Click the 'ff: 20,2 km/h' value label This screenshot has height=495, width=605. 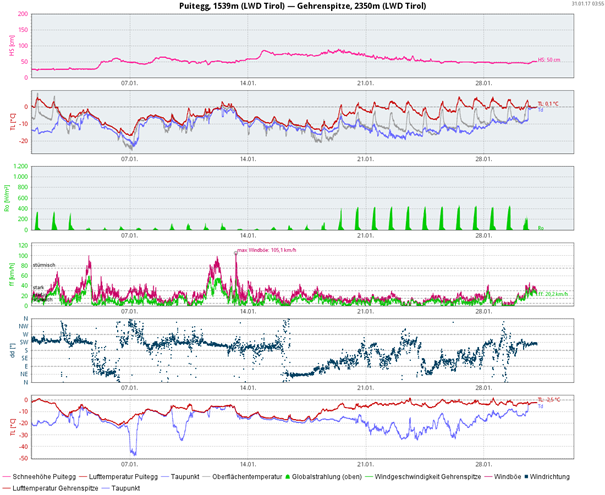[x=553, y=294]
